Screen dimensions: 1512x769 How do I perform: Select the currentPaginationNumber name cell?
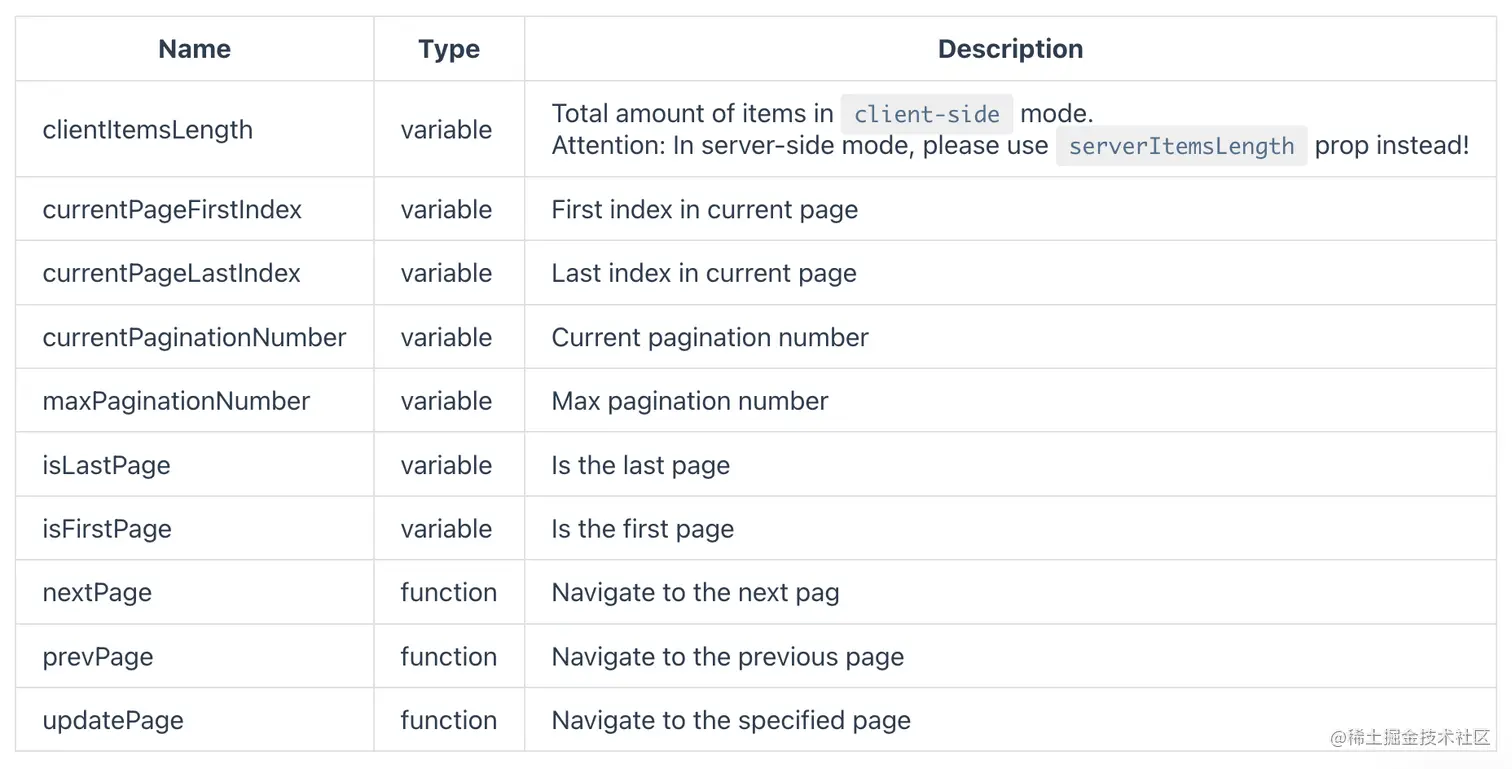[x=194, y=337]
